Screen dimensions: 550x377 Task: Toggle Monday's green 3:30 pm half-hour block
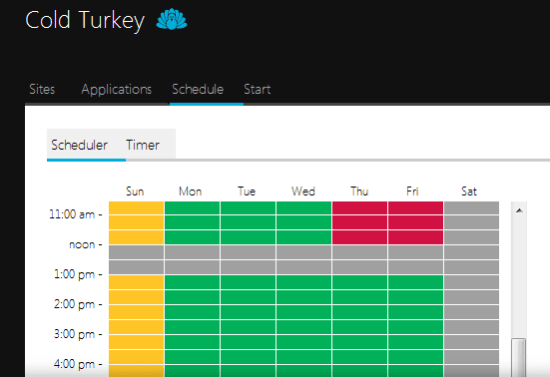(x=192, y=357)
